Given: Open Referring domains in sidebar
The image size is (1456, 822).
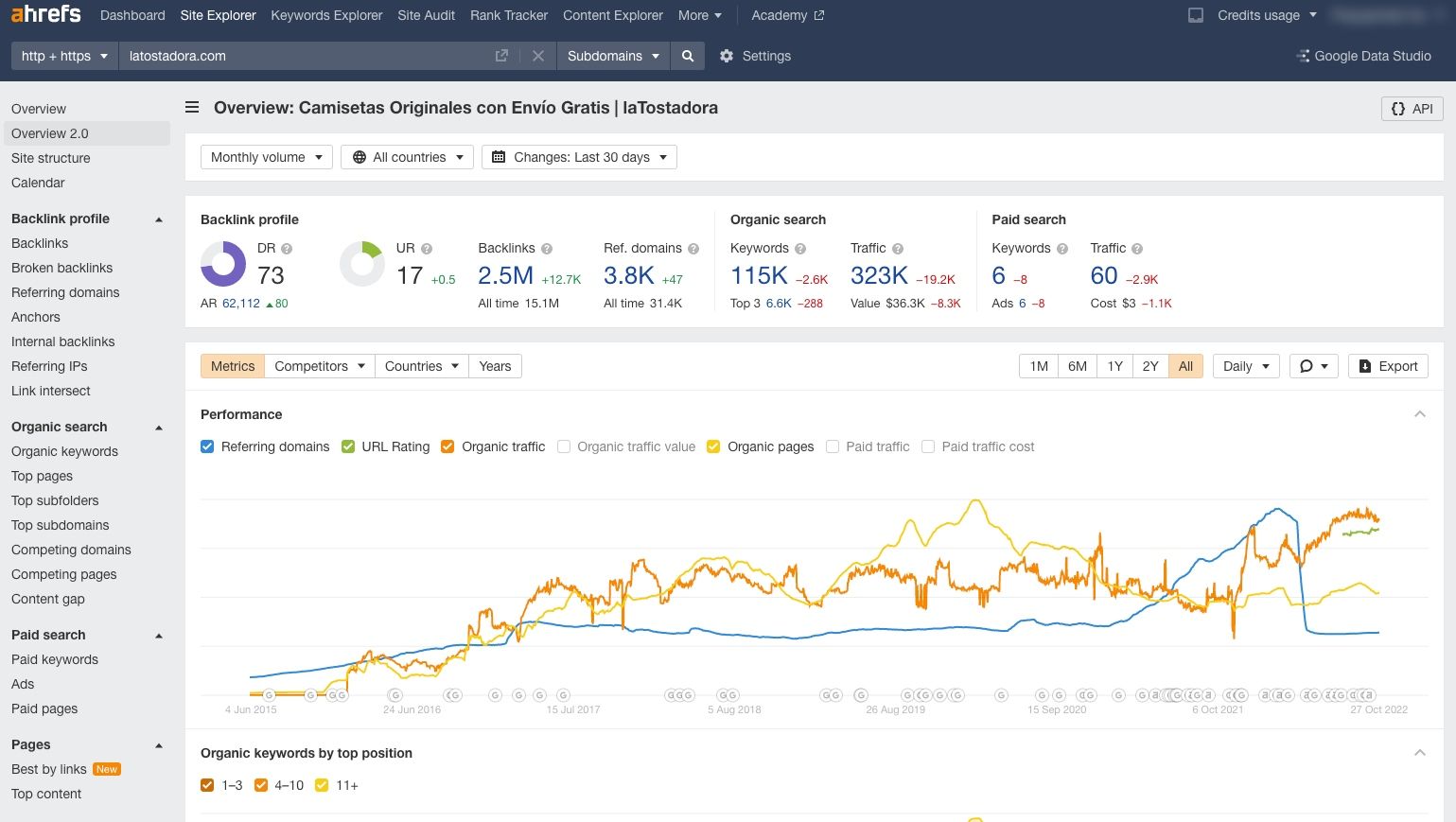Looking at the screenshot, I should click(x=65, y=292).
